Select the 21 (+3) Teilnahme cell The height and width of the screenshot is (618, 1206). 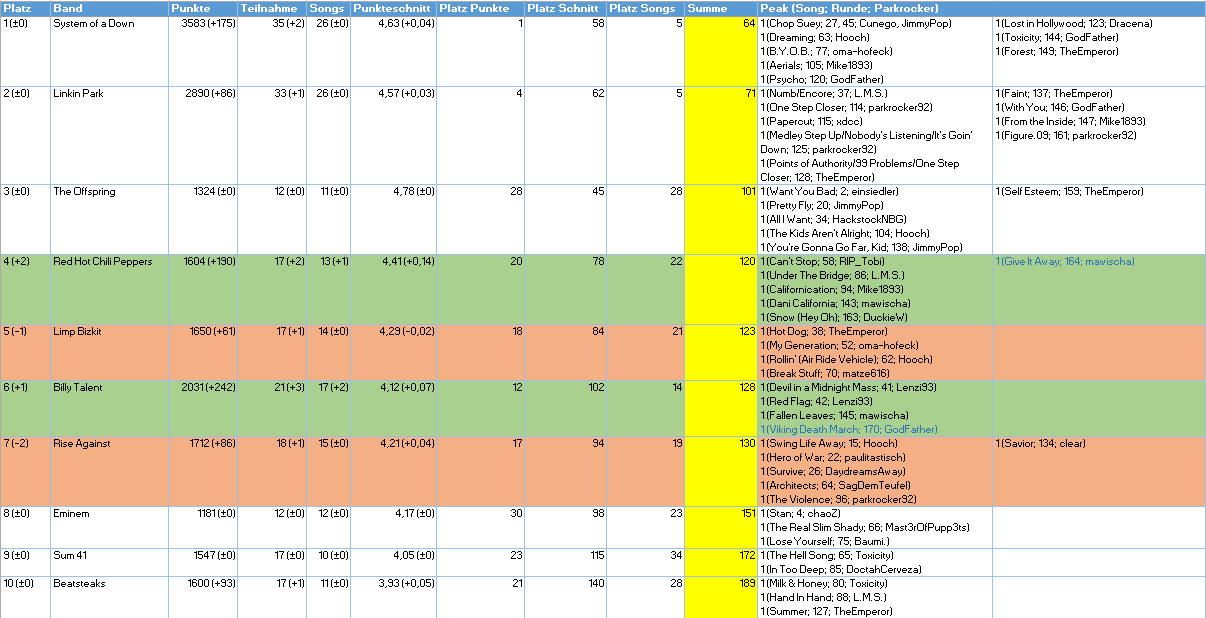coord(271,408)
